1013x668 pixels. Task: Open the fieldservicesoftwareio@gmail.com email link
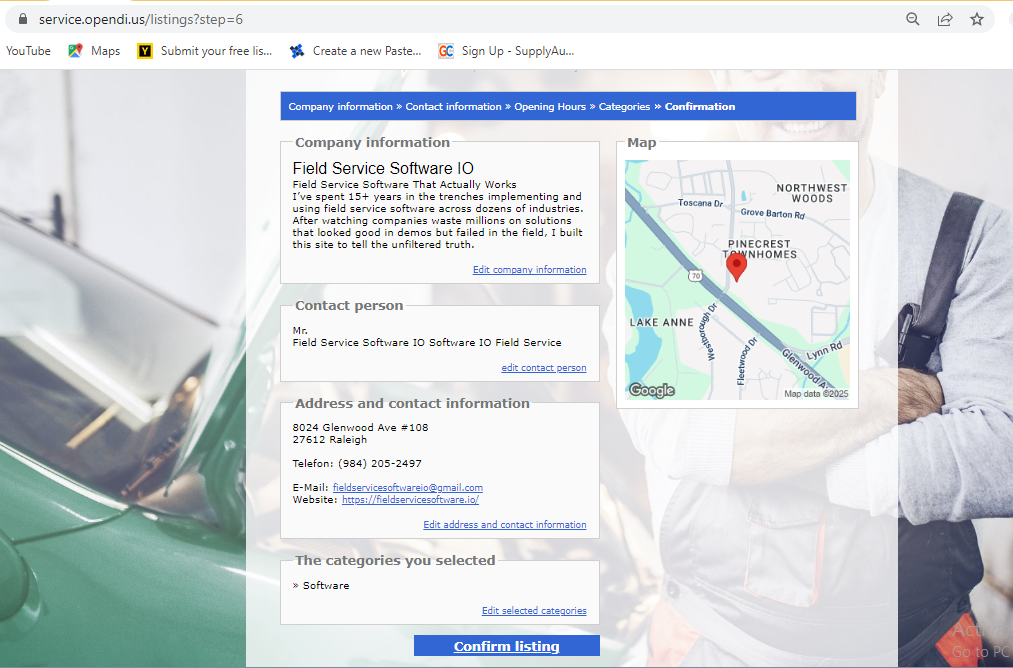click(x=408, y=488)
